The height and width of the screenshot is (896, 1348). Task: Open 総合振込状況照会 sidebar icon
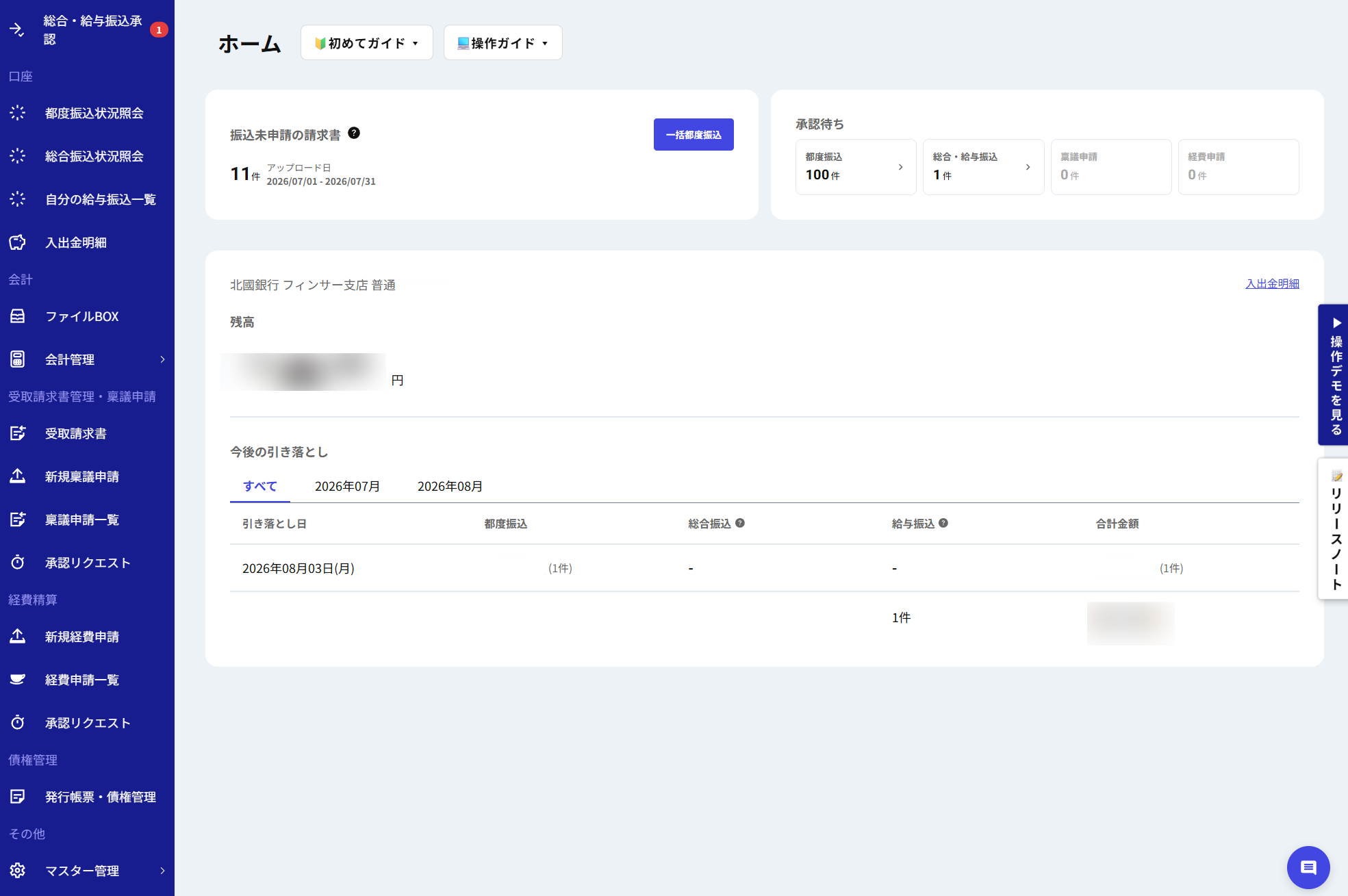17,156
